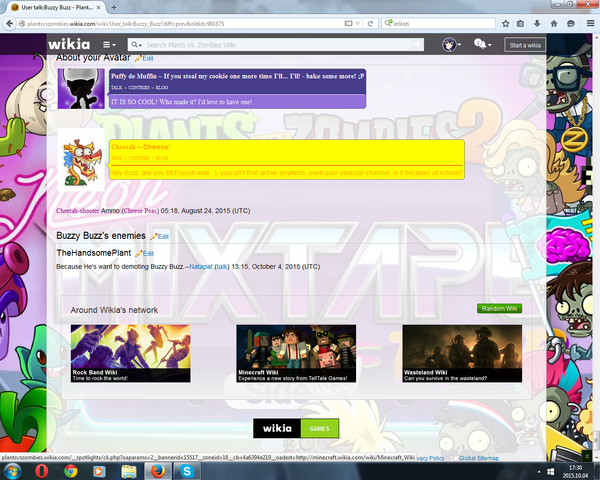The width and height of the screenshot is (600, 480).
Task: Open the Windows Start menu
Action: (13, 471)
